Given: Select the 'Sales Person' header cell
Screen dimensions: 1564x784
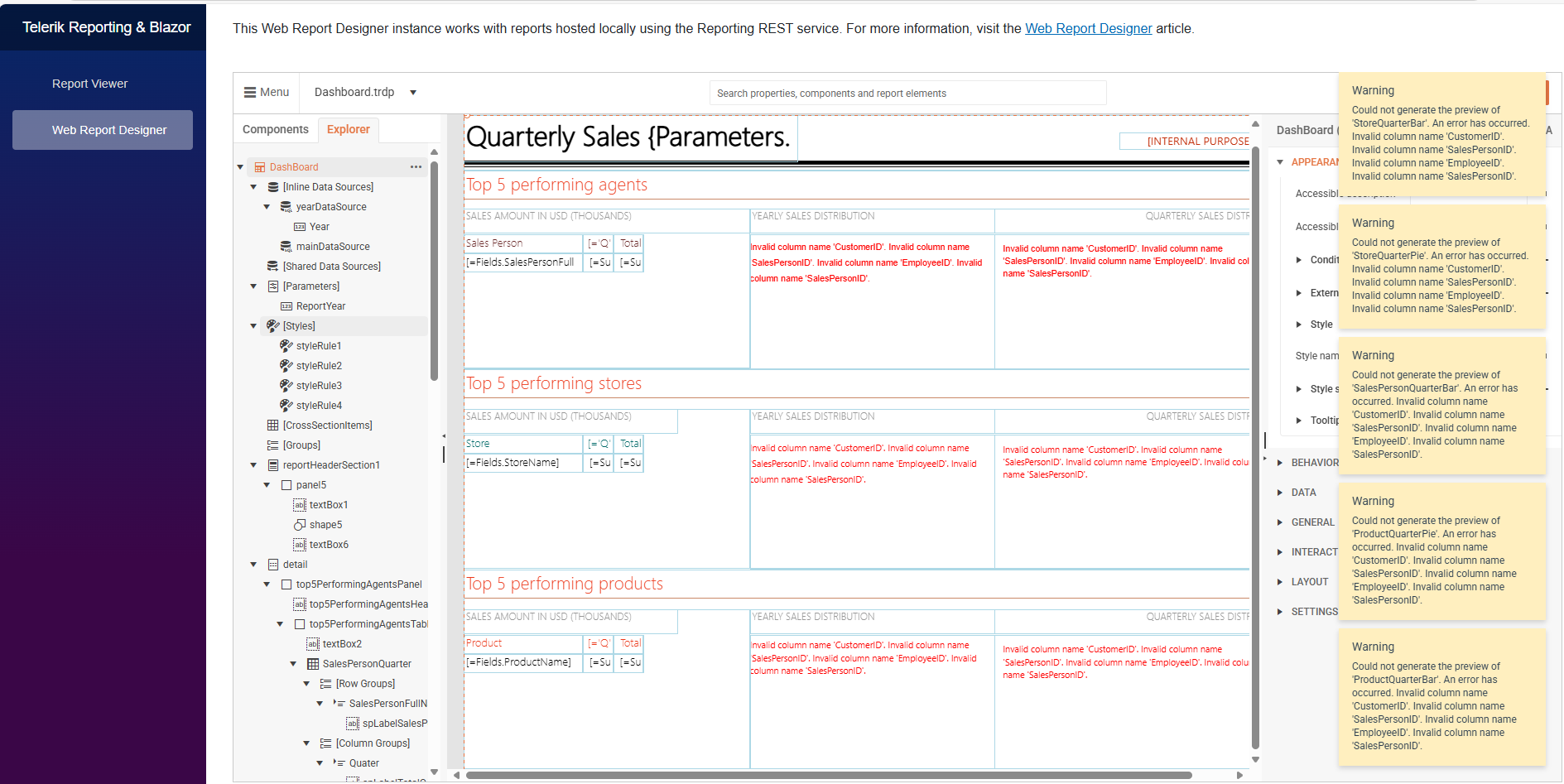Looking at the screenshot, I should [x=524, y=243].
